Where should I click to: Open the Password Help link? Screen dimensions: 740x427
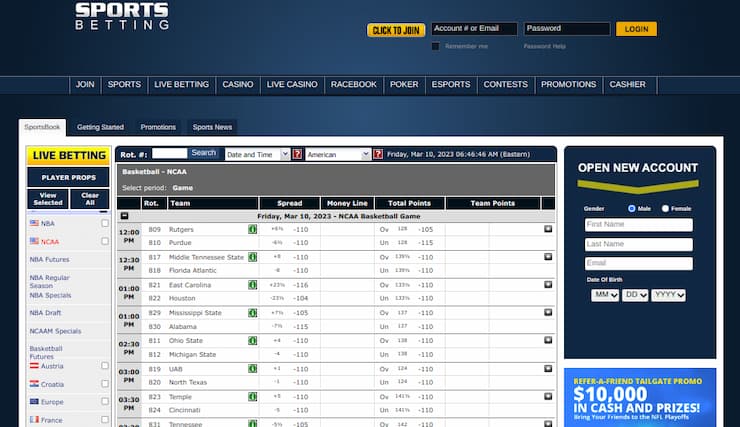545,46
